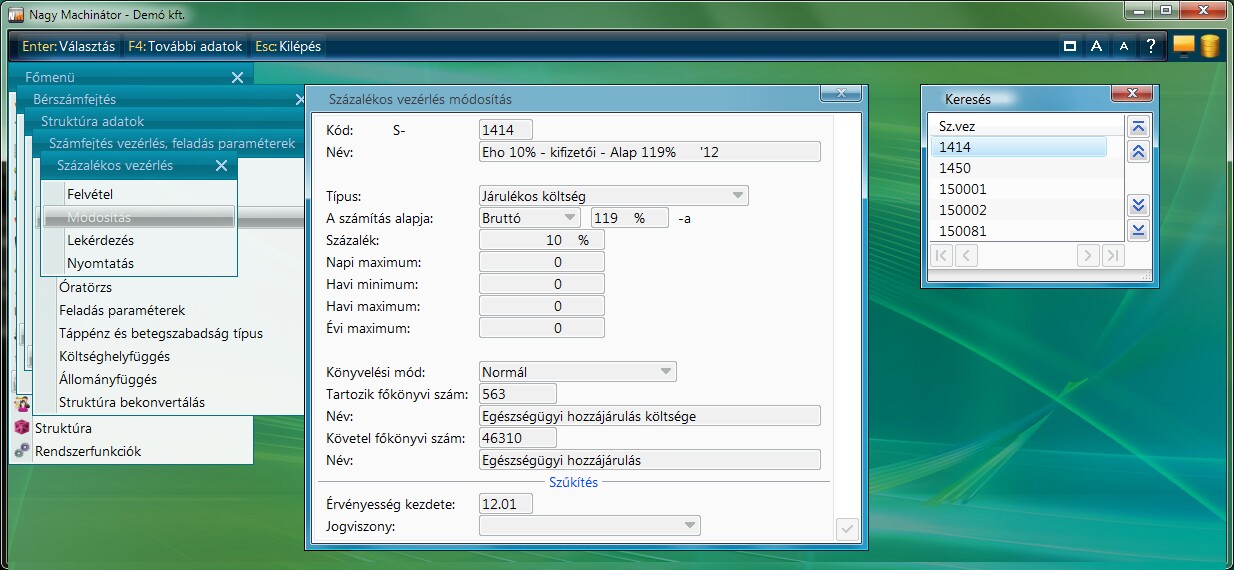Viewport: 1234px width, 570px height.
Task: Jump to first record in Keresés list
Action: point(1138,127)
